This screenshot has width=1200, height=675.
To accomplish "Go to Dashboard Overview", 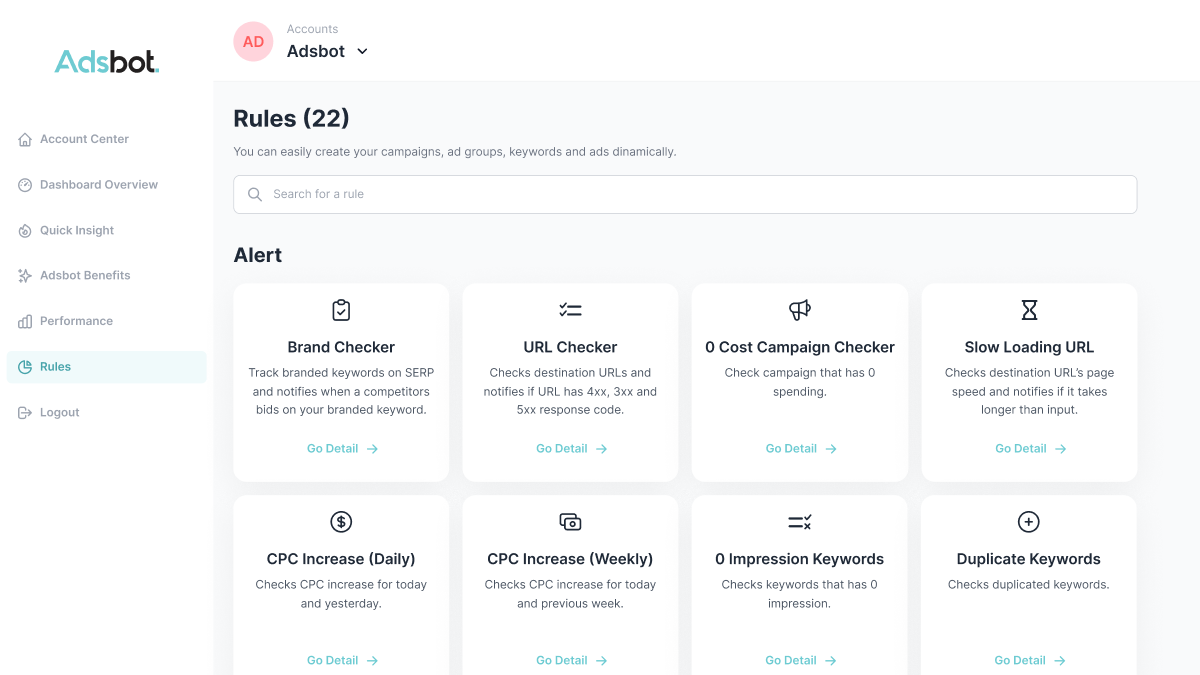I will click(98, 185).
